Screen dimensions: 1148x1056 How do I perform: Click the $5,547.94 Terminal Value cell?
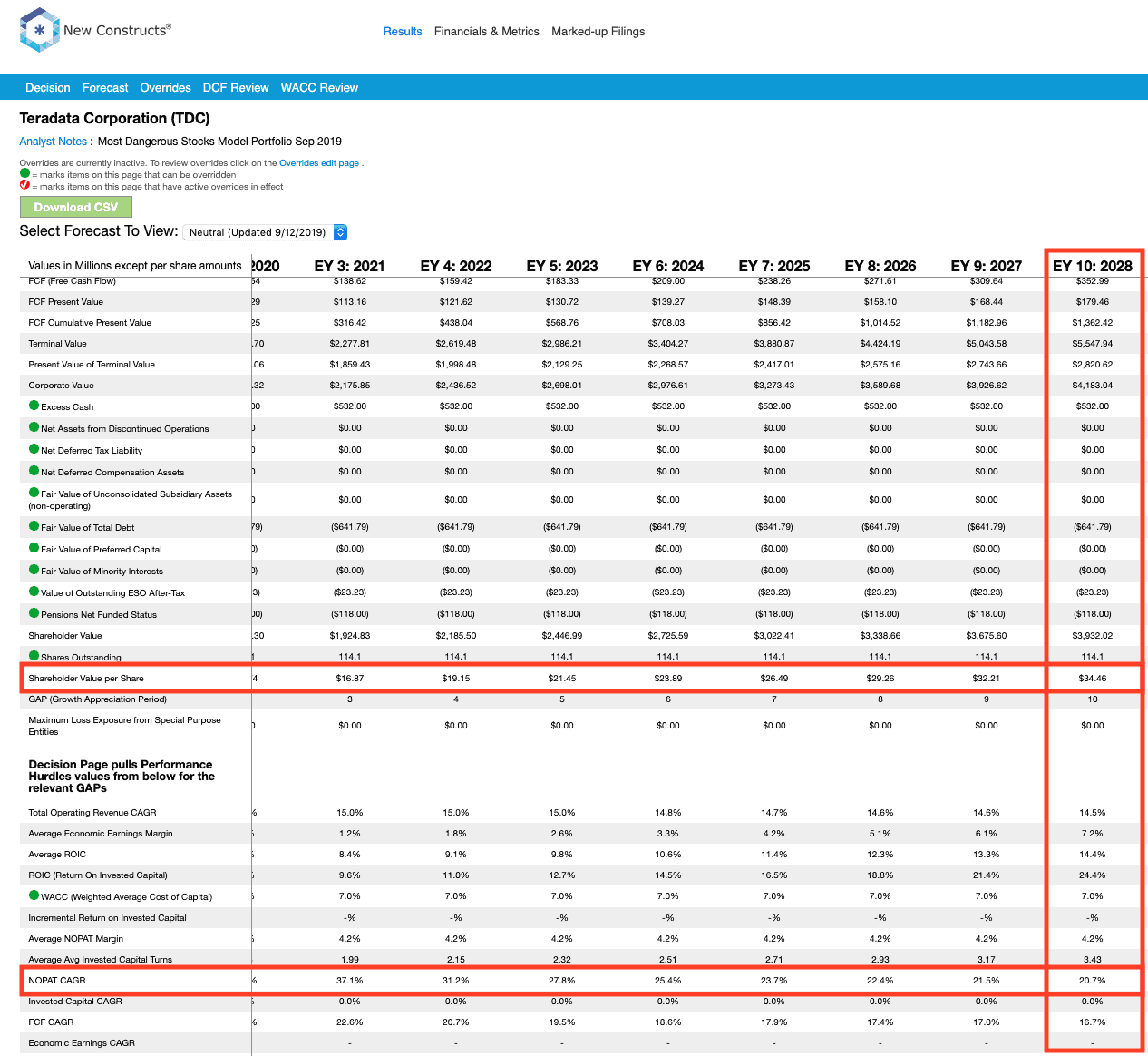point(1093,344)
